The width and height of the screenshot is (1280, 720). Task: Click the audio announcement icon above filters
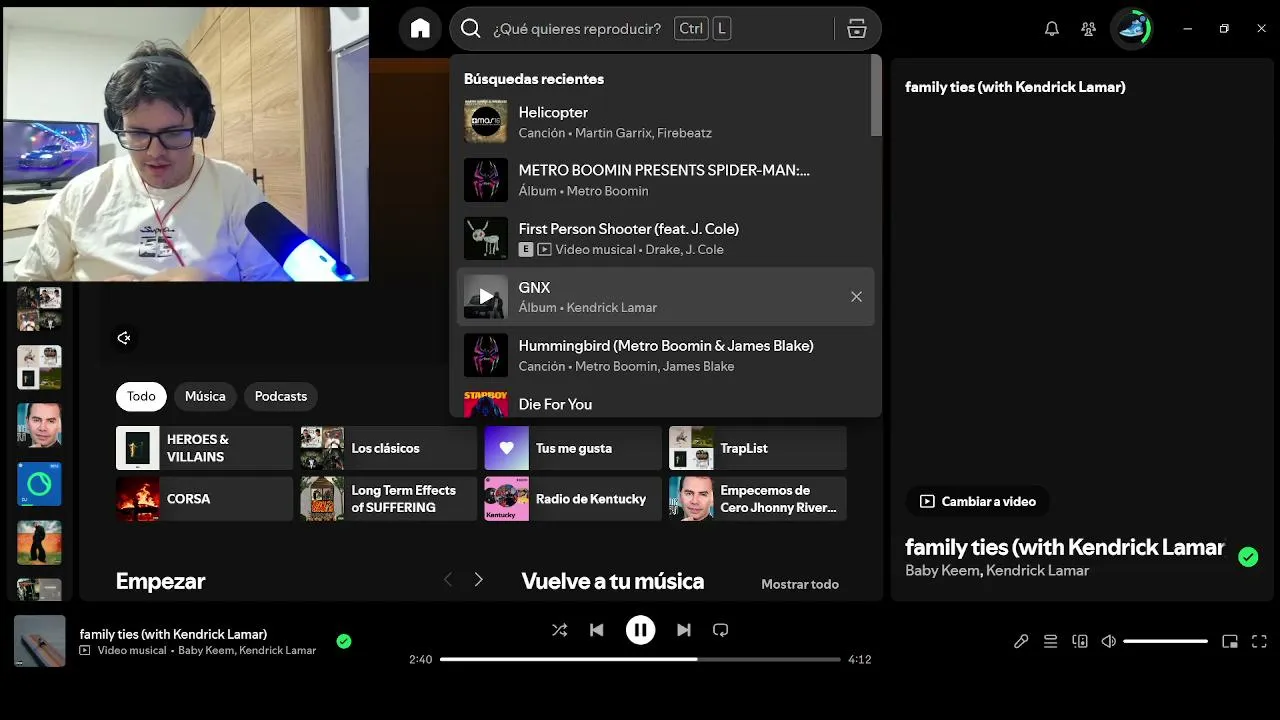click(124, 338)
